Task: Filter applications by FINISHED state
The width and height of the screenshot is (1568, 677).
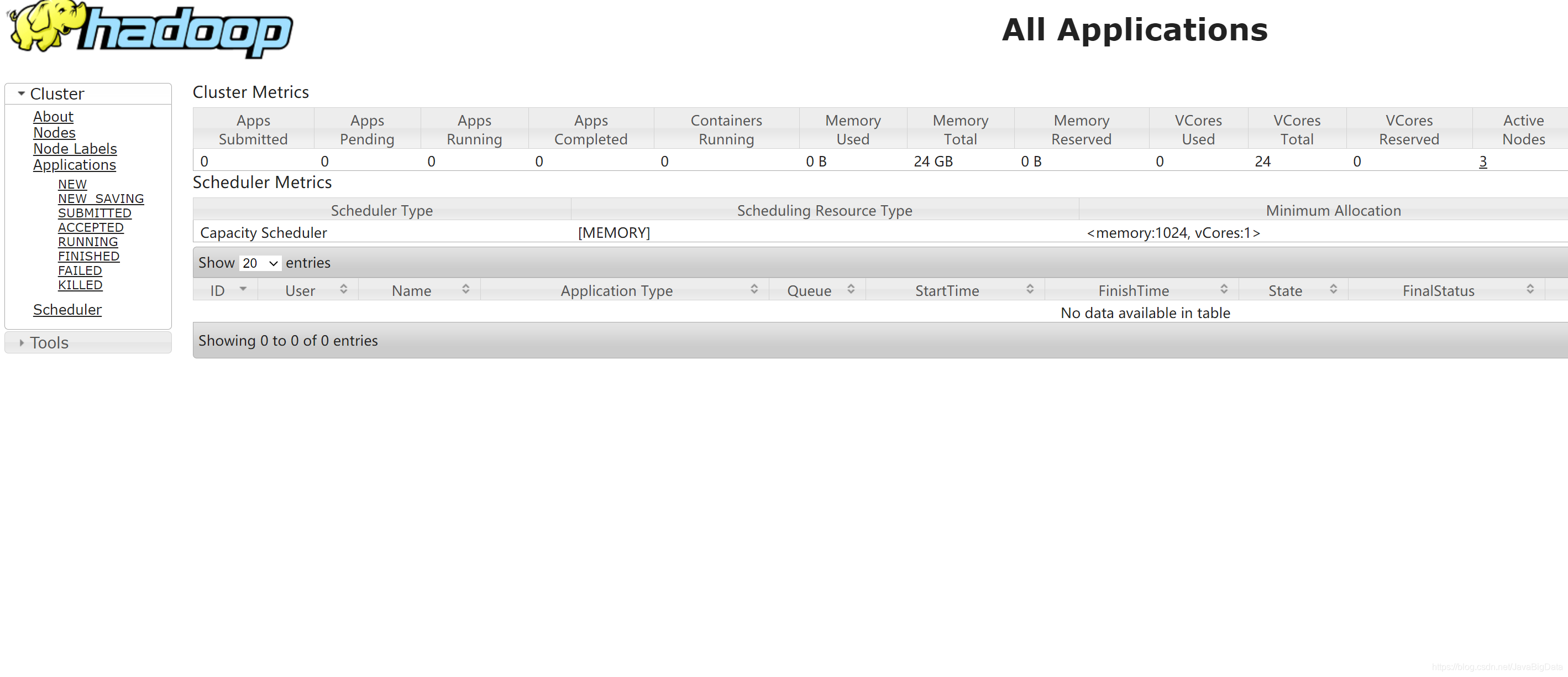Action: (88, 257)
